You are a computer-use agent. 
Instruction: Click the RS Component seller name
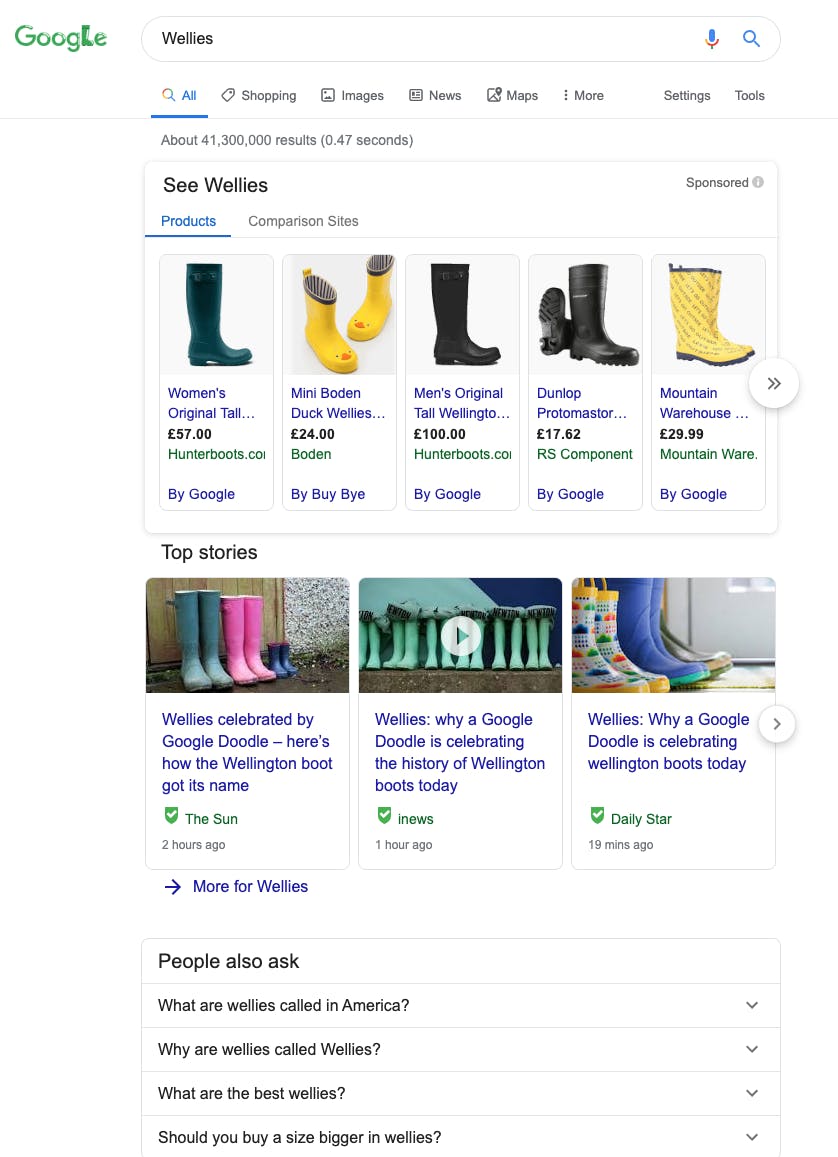585,454
